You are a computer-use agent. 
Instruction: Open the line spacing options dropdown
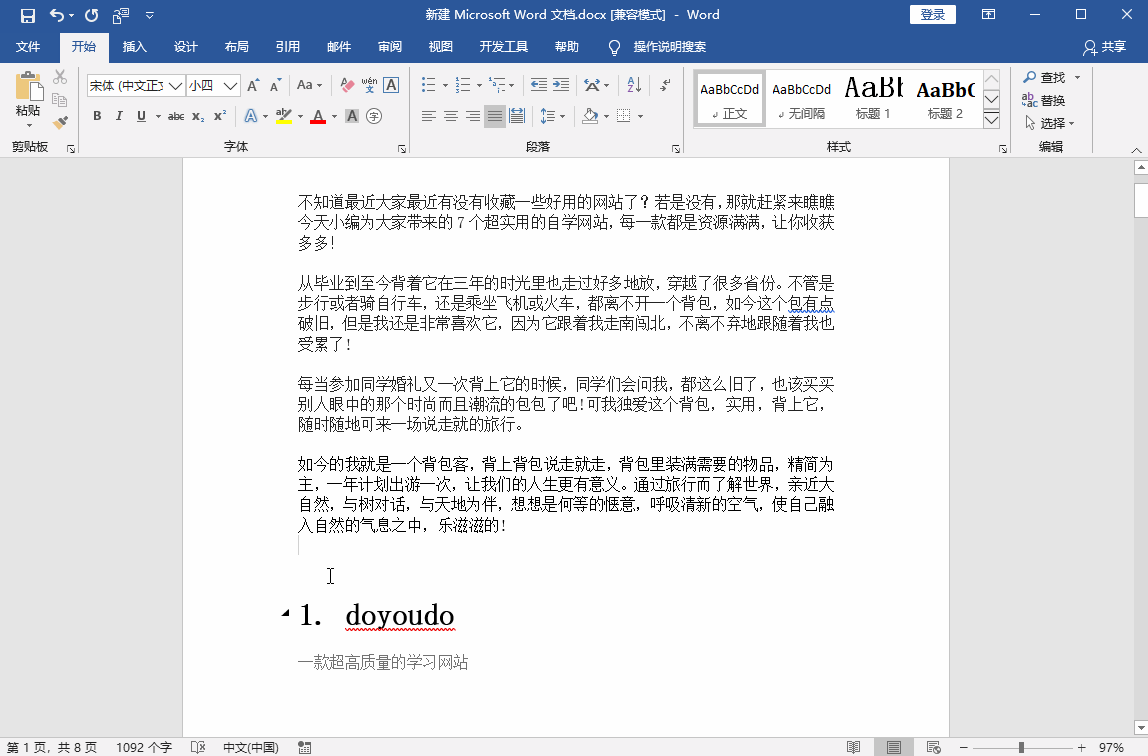562,116
